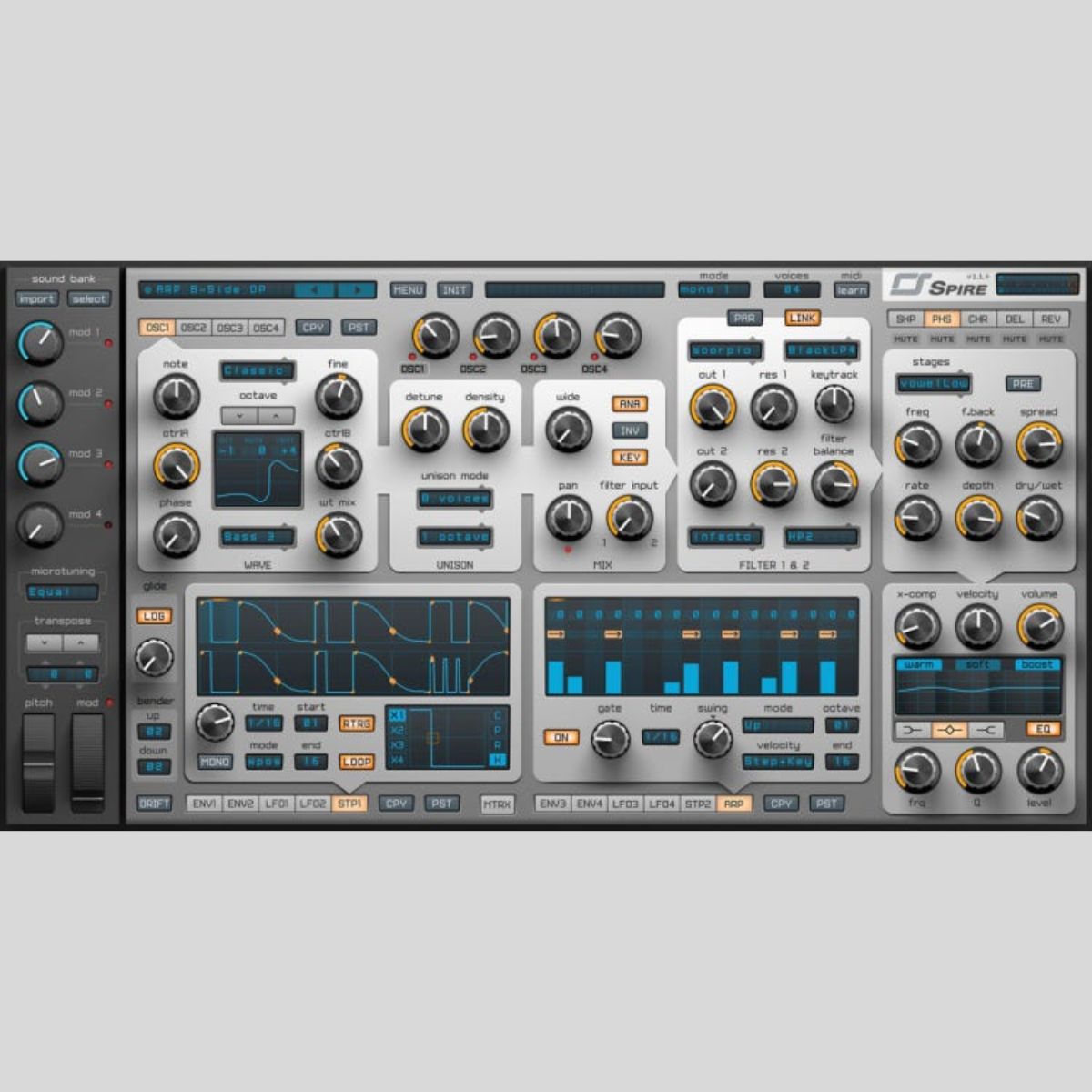Click the res 2 filter knob
This screenshot has height=1092, width=1092.
pos(773,483)
